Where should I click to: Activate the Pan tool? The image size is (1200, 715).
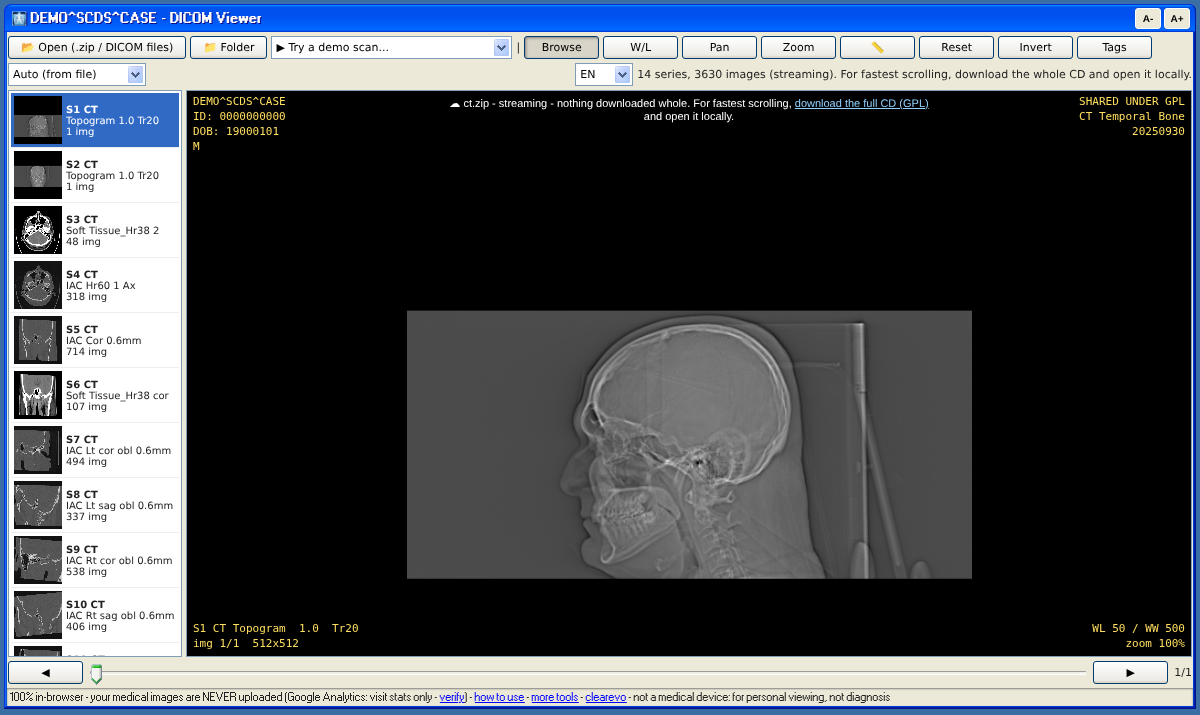coord(720,47)
